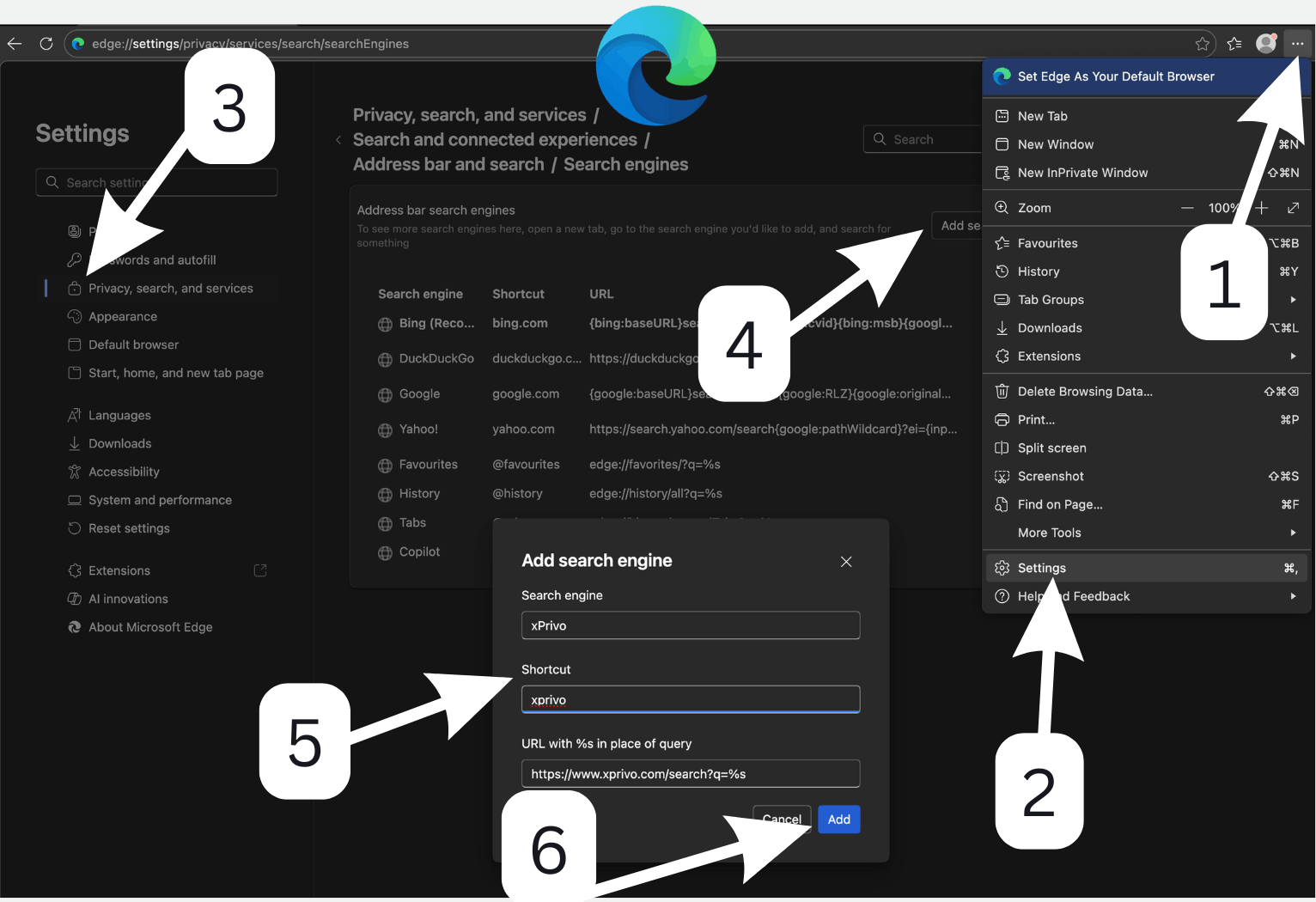Decrease zoom with the minus button
1316x902 pixels.
pyautogui.click(x=1187, y=208)
